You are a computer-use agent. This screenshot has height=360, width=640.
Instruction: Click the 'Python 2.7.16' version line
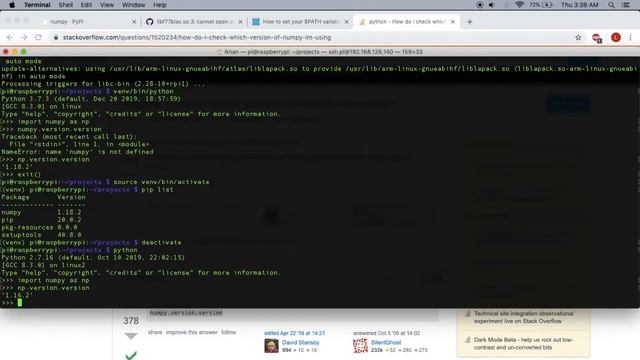tap(93, 258)
